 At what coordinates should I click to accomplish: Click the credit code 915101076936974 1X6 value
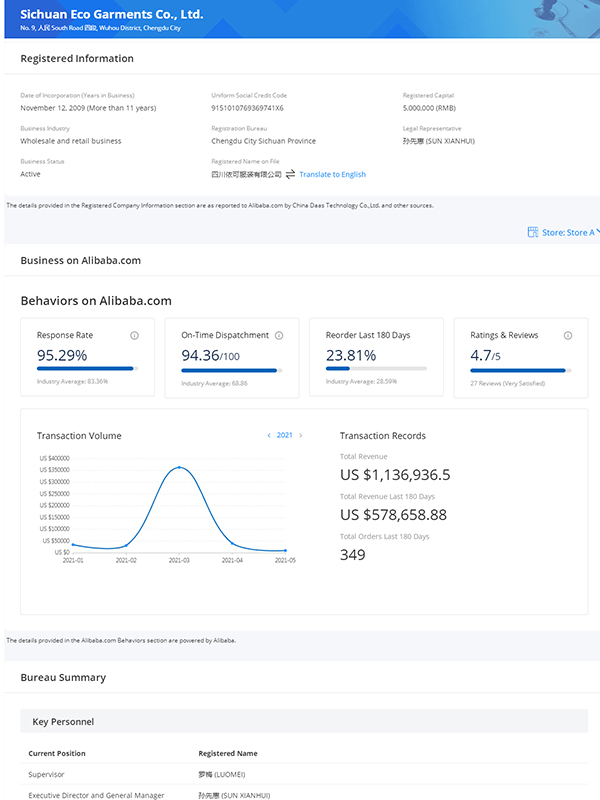coord(247,108)
